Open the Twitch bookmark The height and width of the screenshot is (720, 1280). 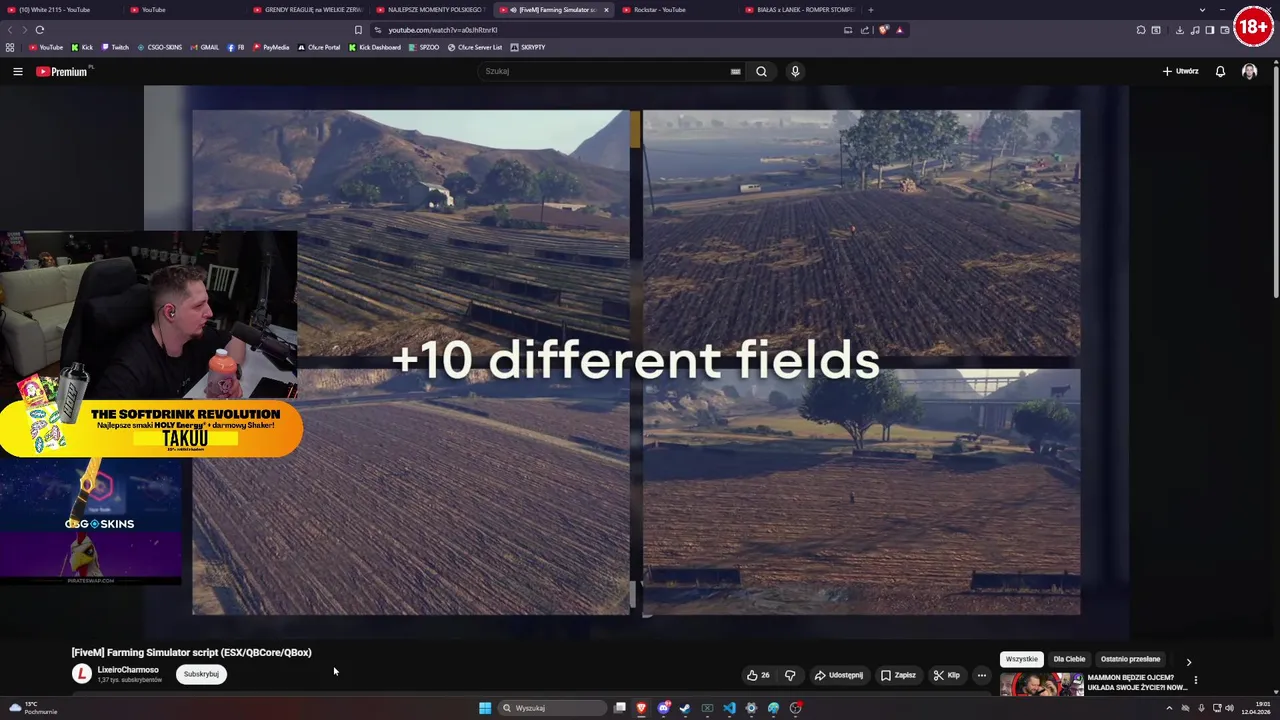point(115,47)
